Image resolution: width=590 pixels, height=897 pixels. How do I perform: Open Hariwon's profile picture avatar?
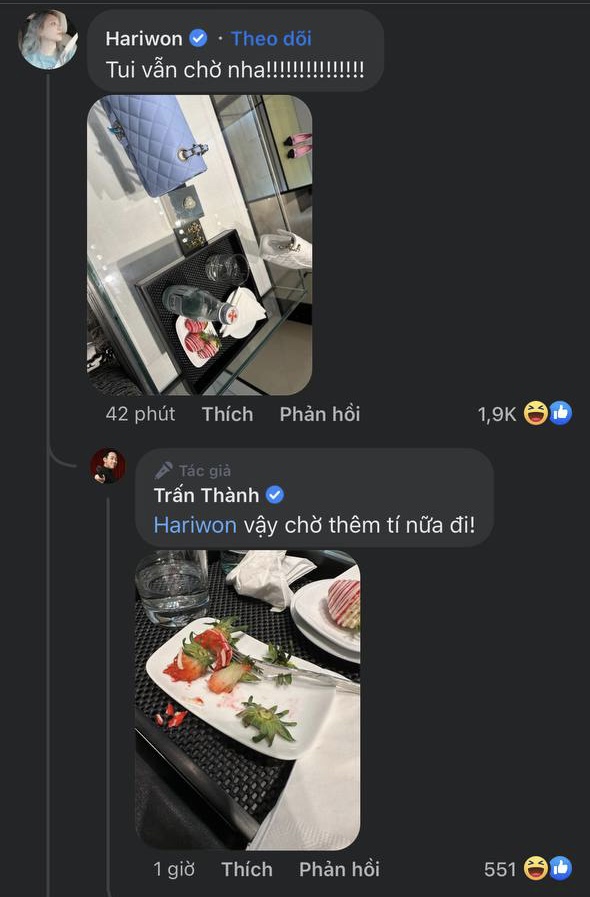coord(47,39)
